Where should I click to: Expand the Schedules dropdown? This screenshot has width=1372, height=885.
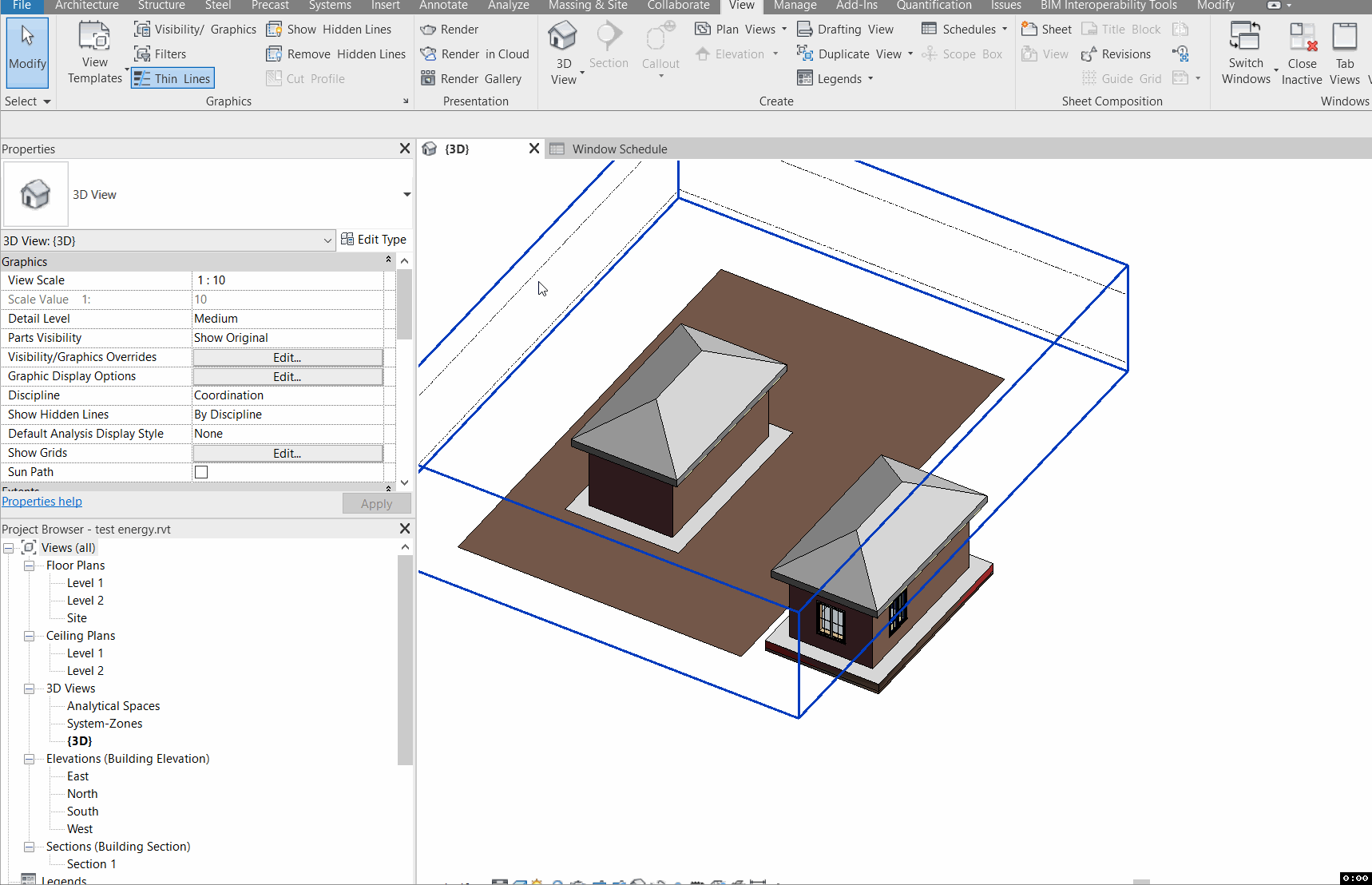pos(1004,30)
